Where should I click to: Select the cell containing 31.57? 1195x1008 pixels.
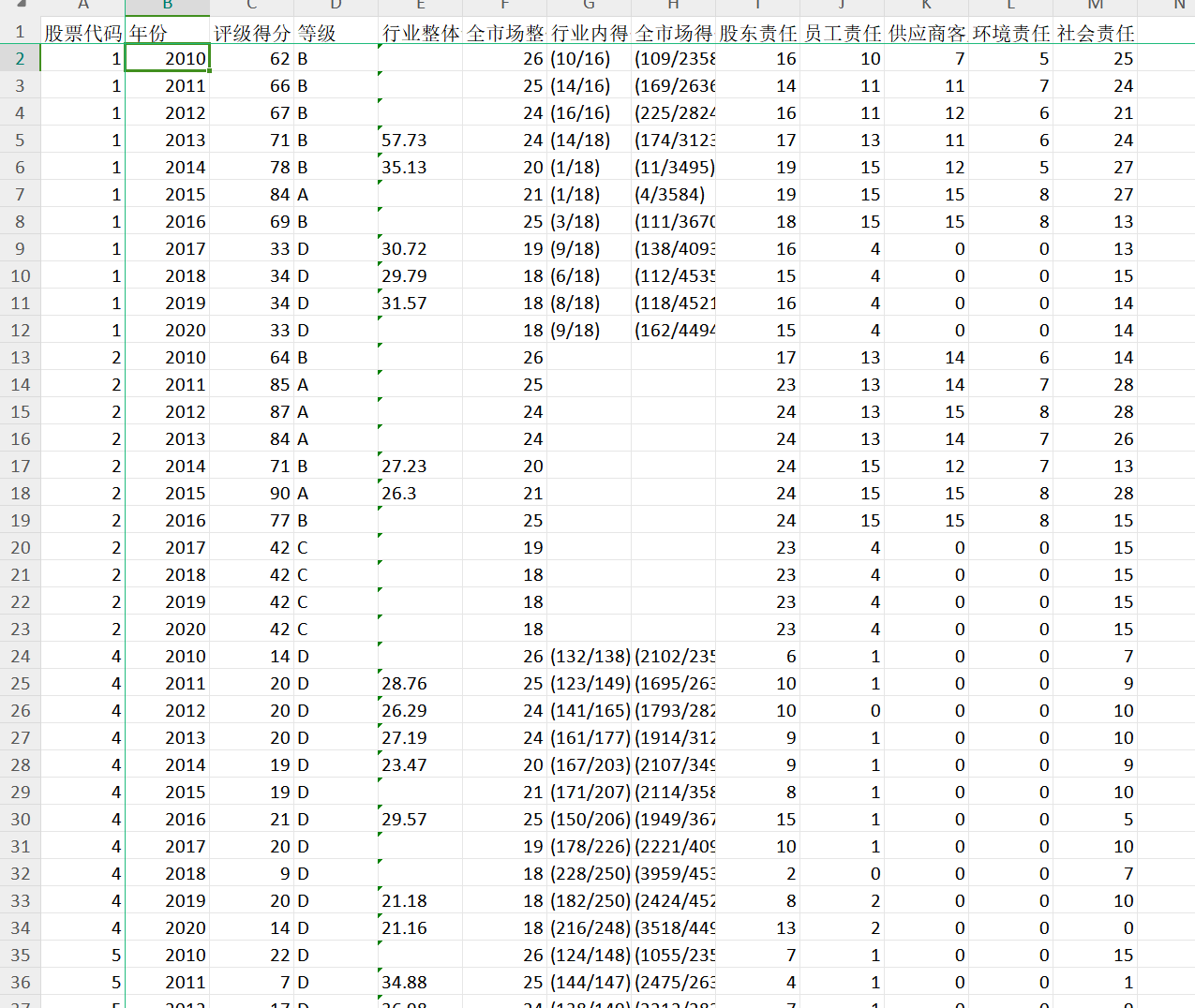pyautogui.click(x=420, y=303)
